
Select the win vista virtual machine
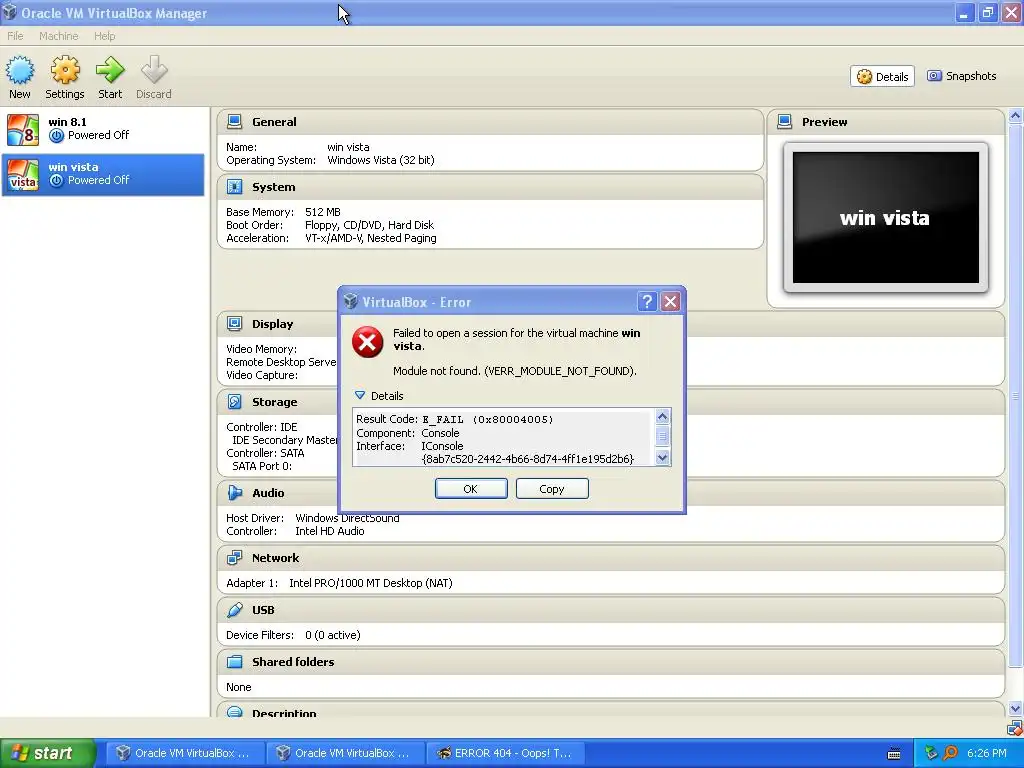point(103,174)
